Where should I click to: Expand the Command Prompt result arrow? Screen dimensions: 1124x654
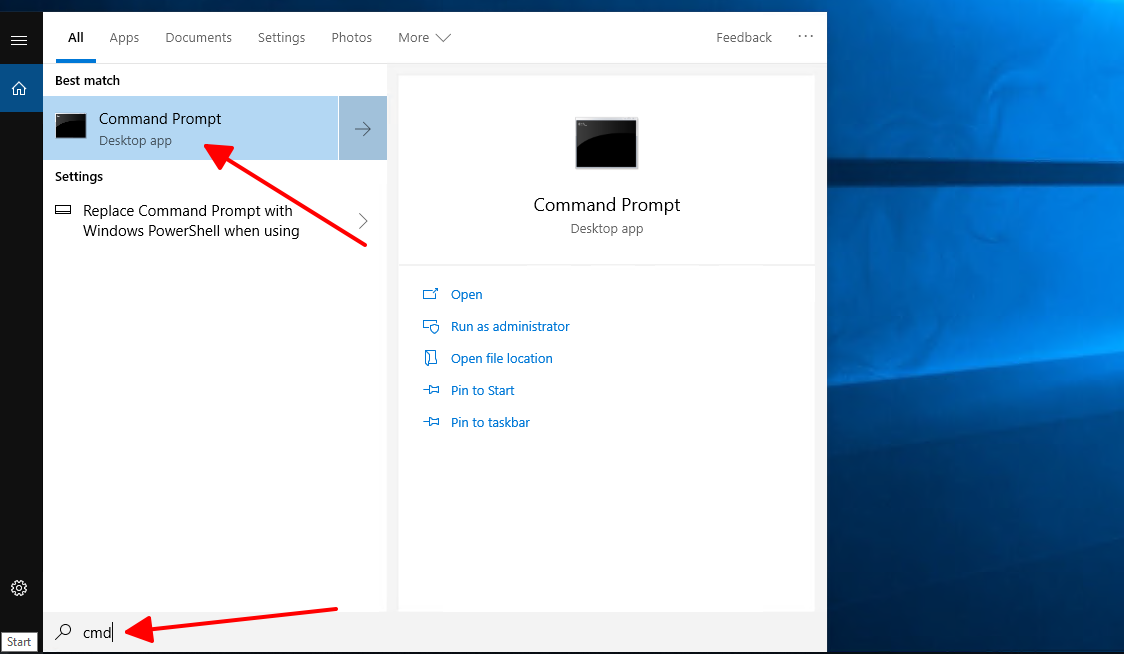pyautogui.click(x=363, y=128)
